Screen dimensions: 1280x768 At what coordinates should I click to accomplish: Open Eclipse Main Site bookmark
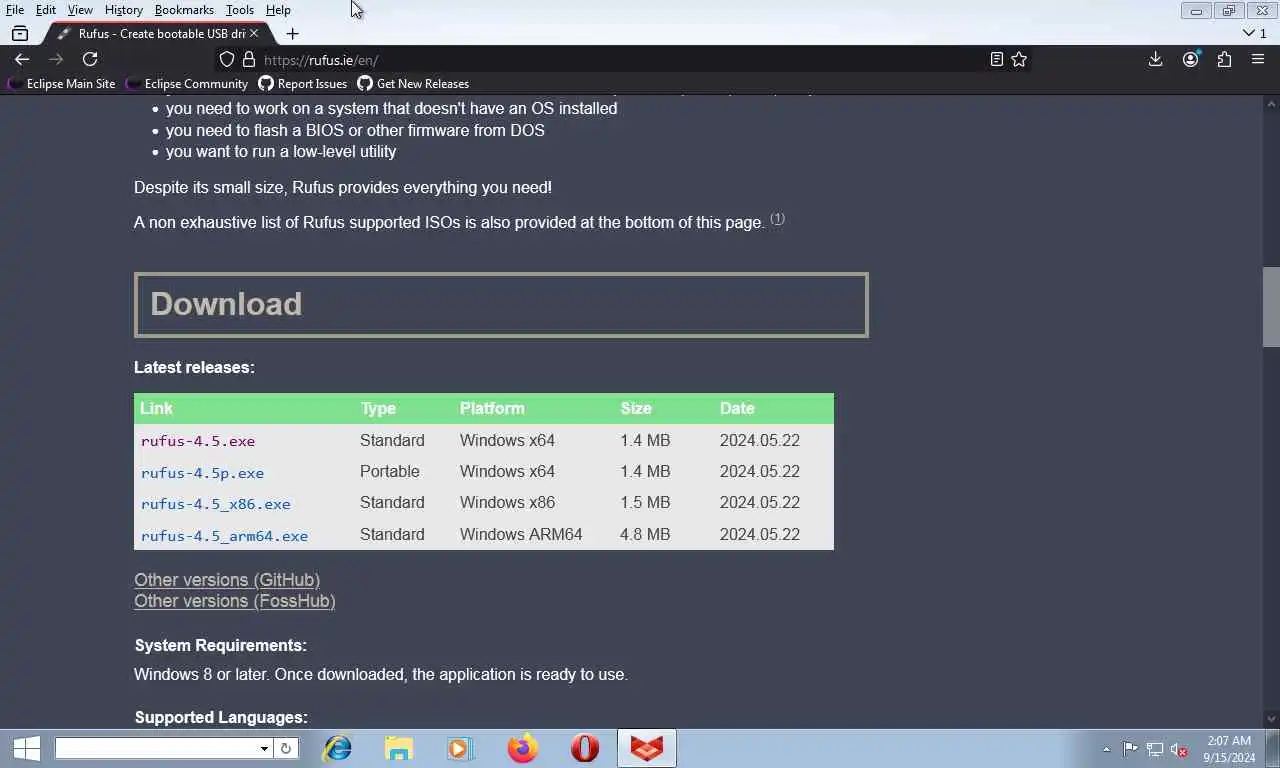61,84
